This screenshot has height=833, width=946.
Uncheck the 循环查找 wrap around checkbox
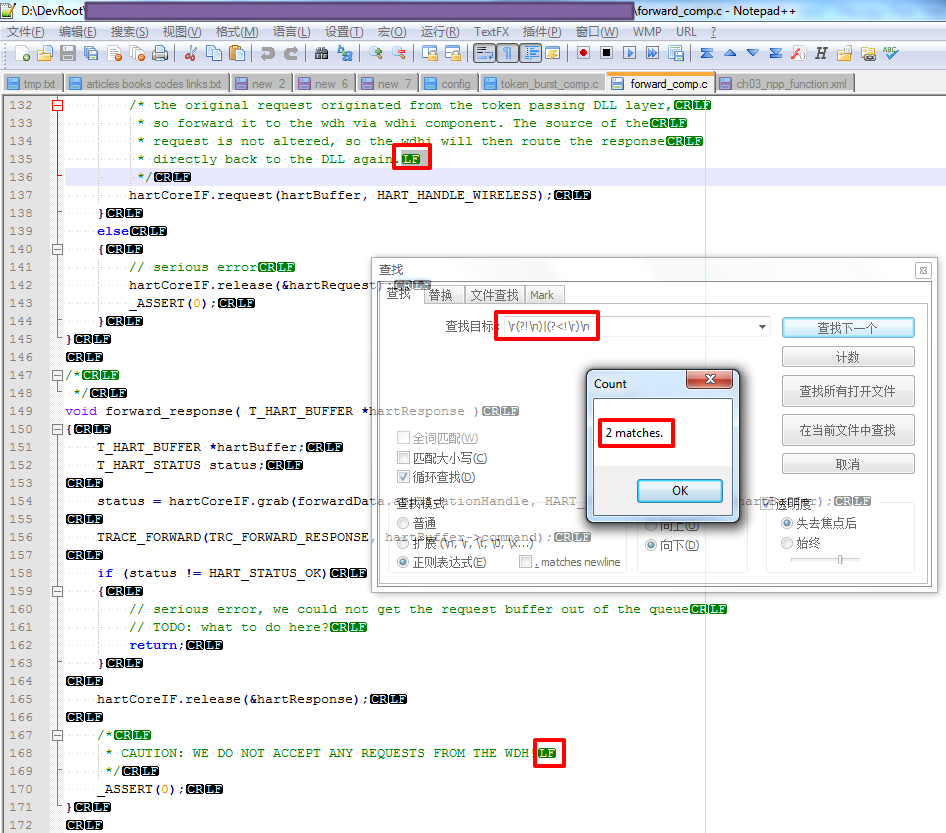coord(404,477)
